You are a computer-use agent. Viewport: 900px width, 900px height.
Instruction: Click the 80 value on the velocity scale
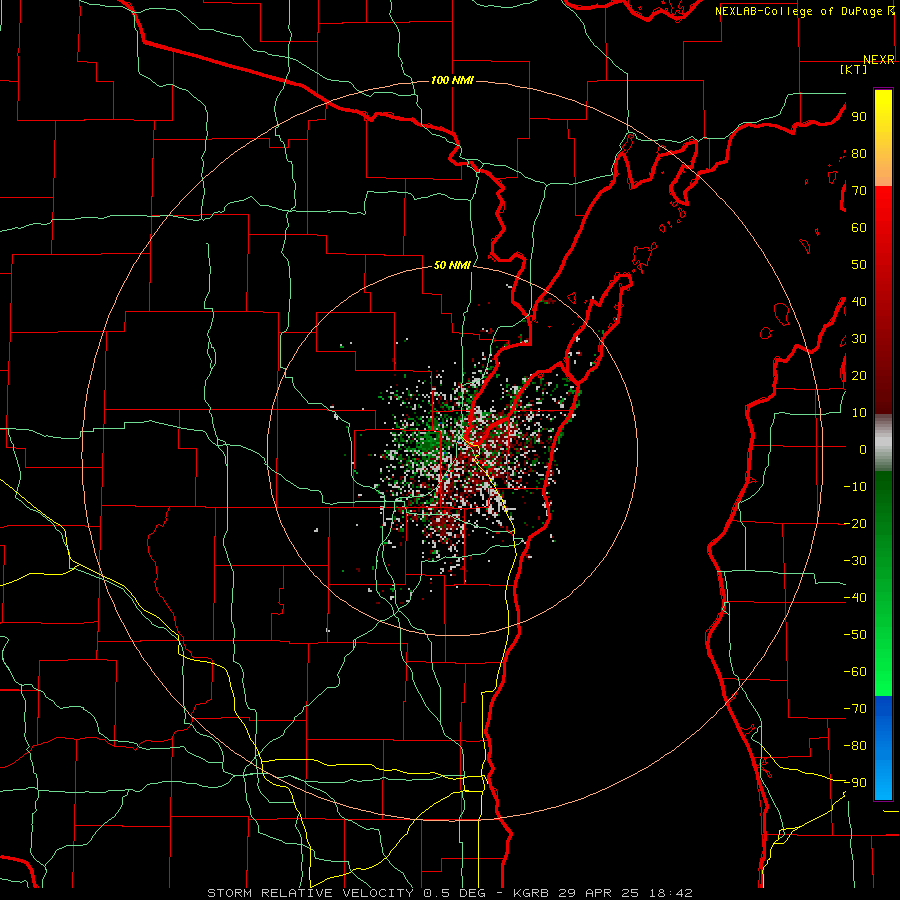tap(859, 154)
